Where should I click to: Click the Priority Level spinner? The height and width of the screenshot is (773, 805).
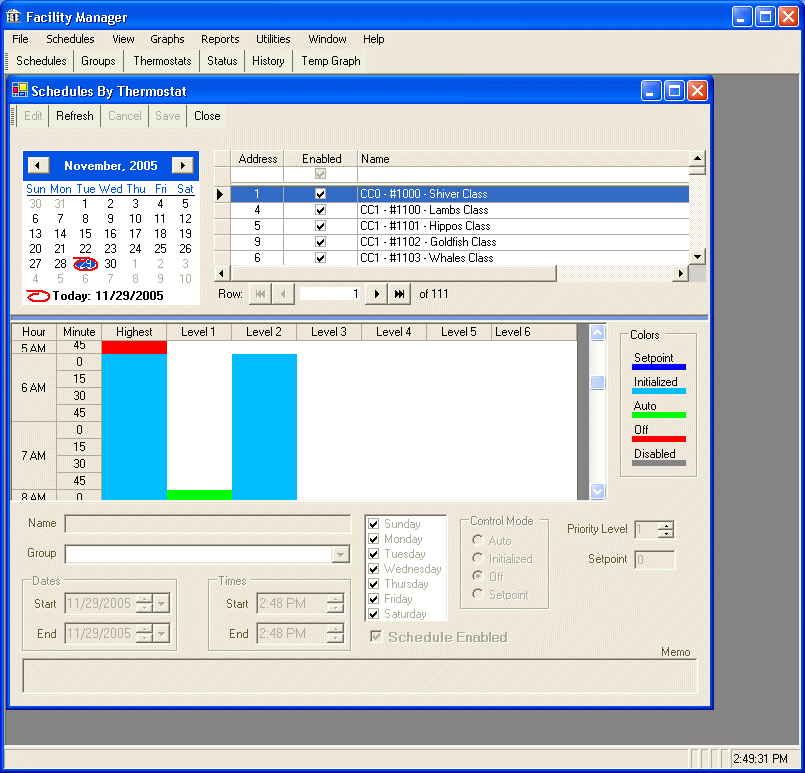(666, 529)
